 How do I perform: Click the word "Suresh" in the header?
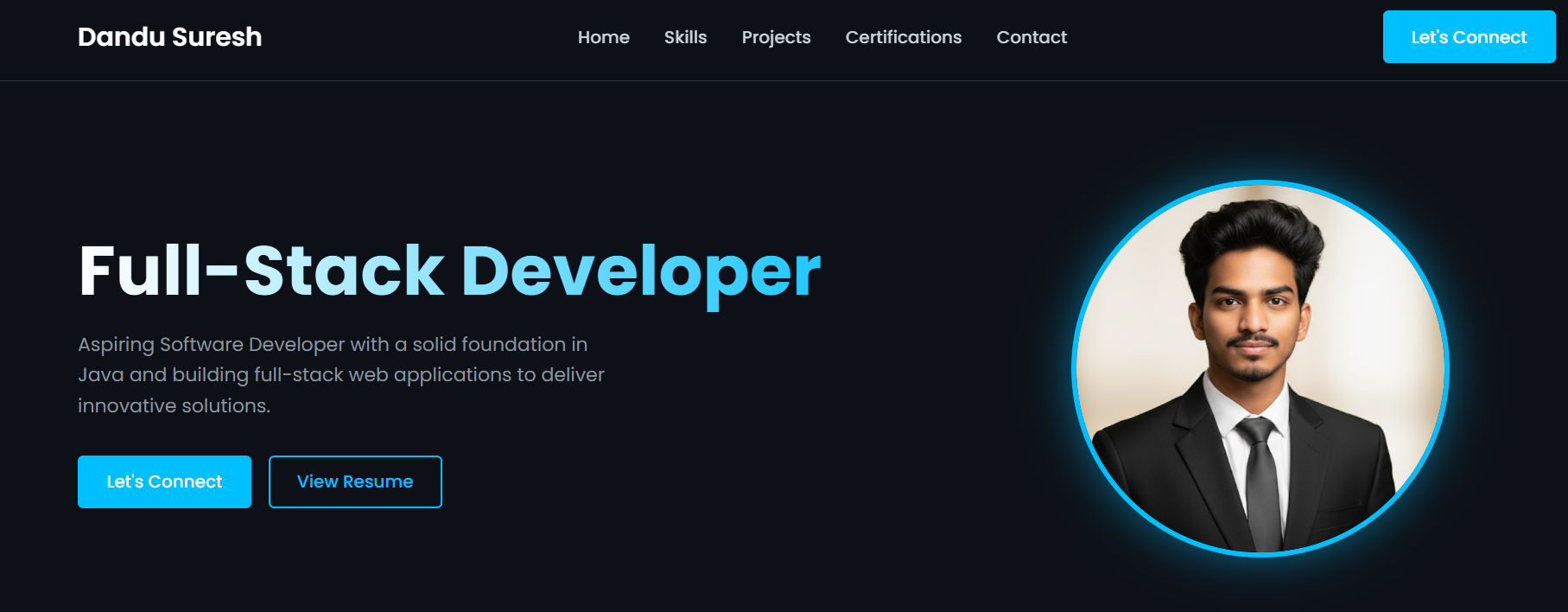click(217, 37)
